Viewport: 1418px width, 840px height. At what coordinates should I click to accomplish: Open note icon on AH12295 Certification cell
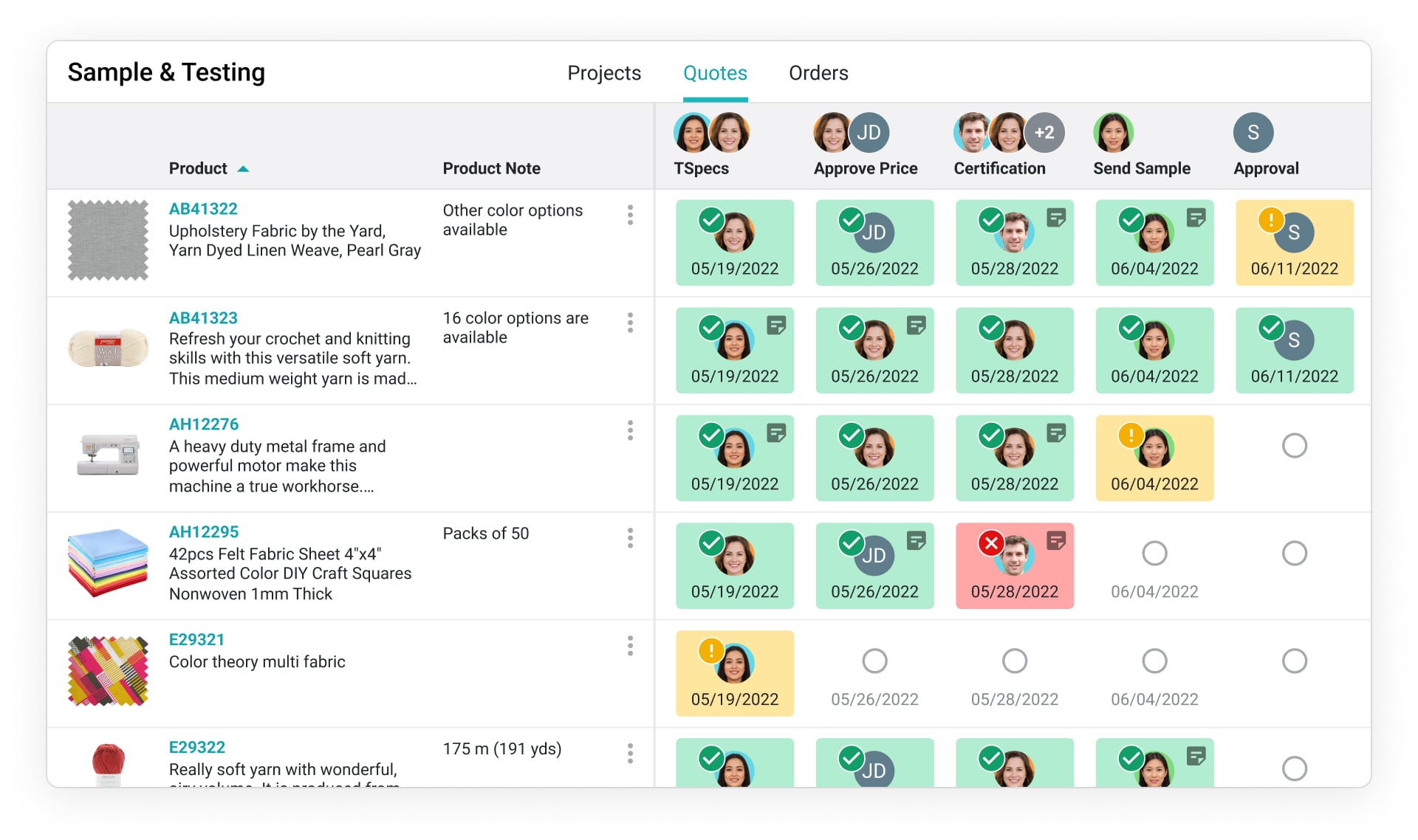point(1056,541)
